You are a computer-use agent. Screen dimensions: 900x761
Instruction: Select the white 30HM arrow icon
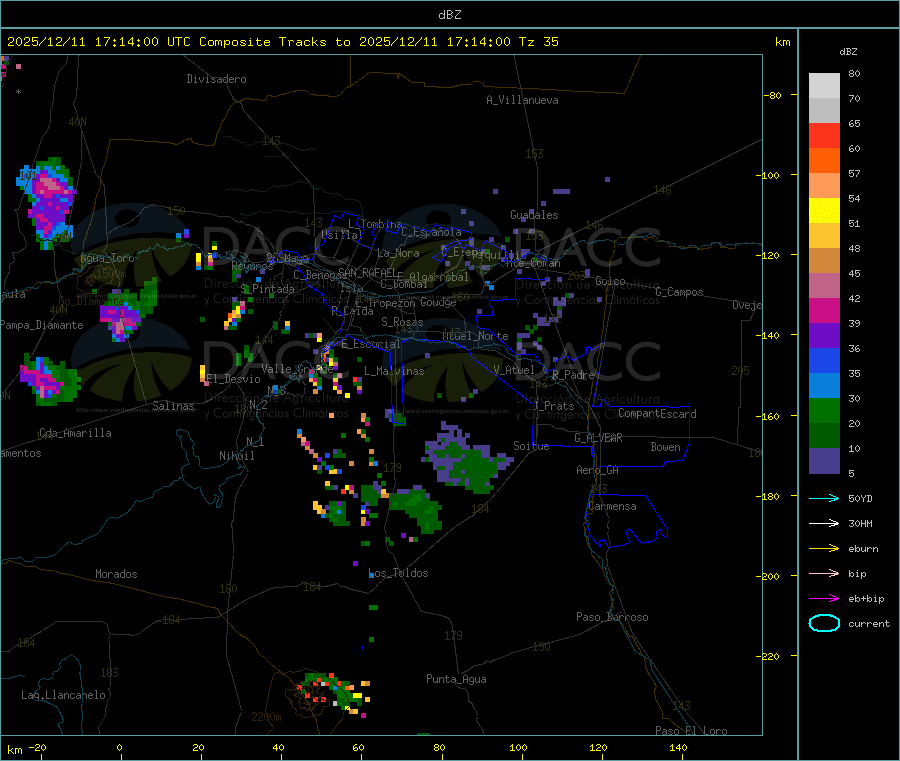[x=824, y=523]
